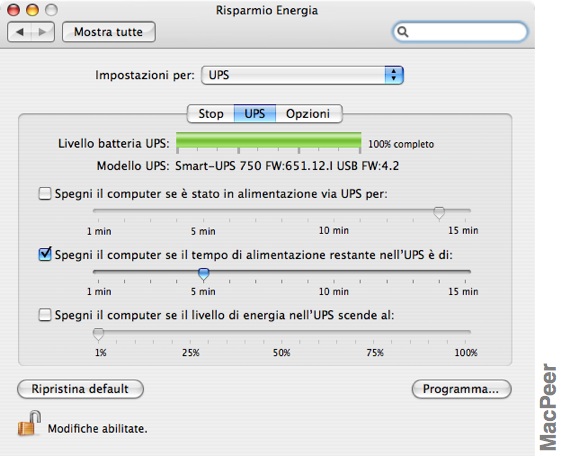The width and height of the screenshot is (561, 456).
Task: Switch to the Stop tab
Action: (211, 114)
